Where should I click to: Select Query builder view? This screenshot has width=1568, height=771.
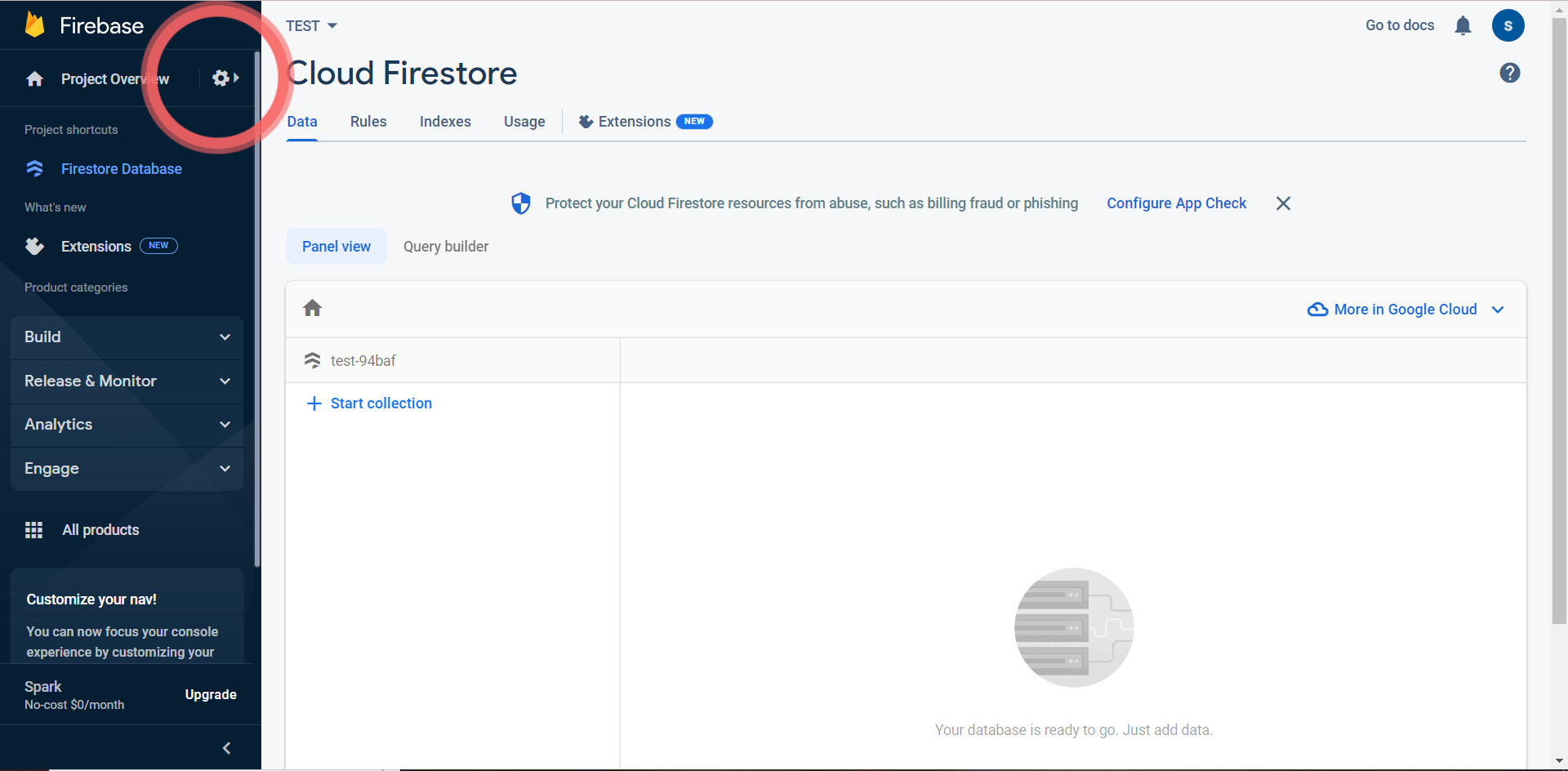point(446,247)
